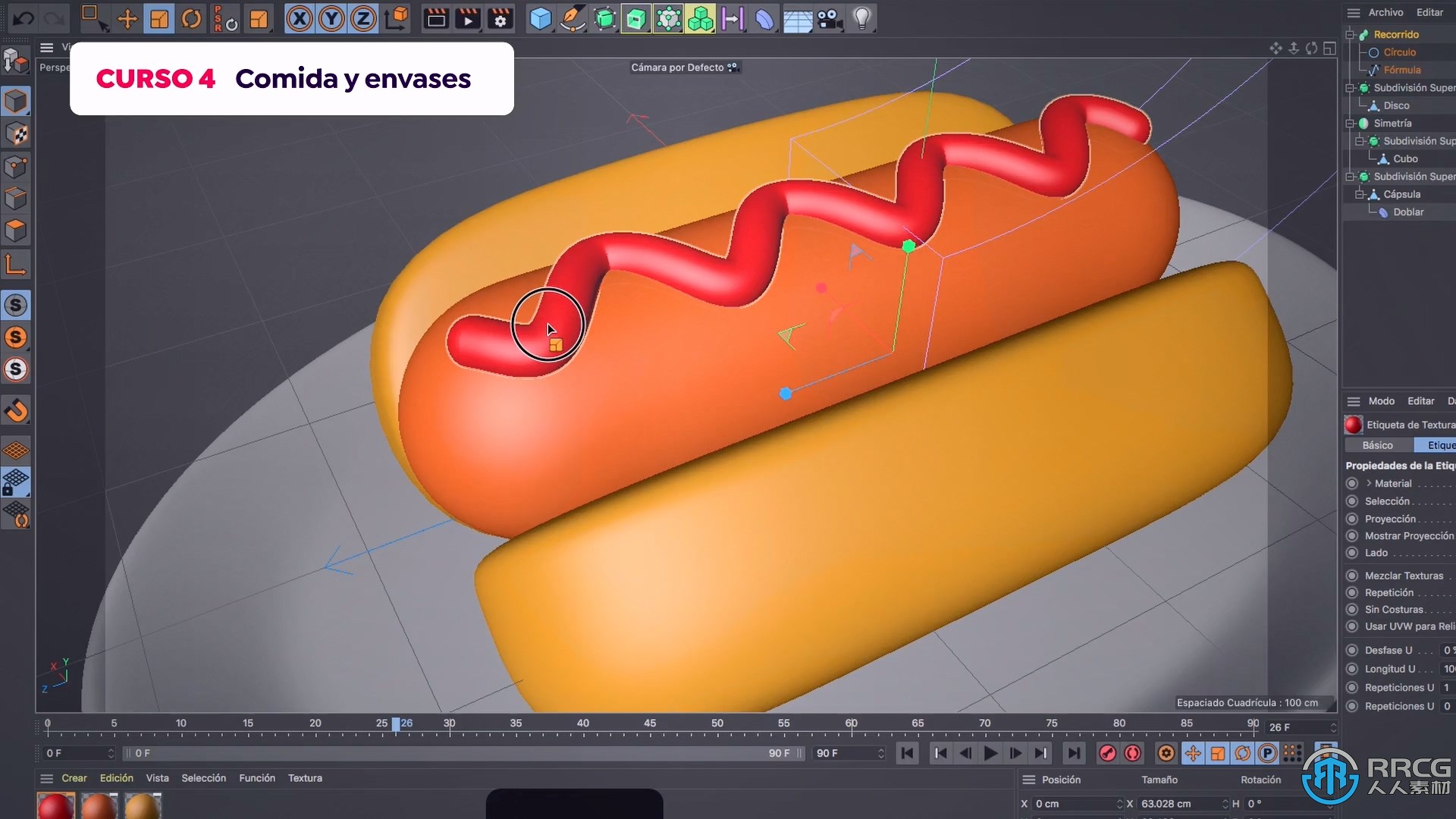The image size is (1456, 819).
Task: Select the Move tool in top toolbar
Action: (127, 18)
